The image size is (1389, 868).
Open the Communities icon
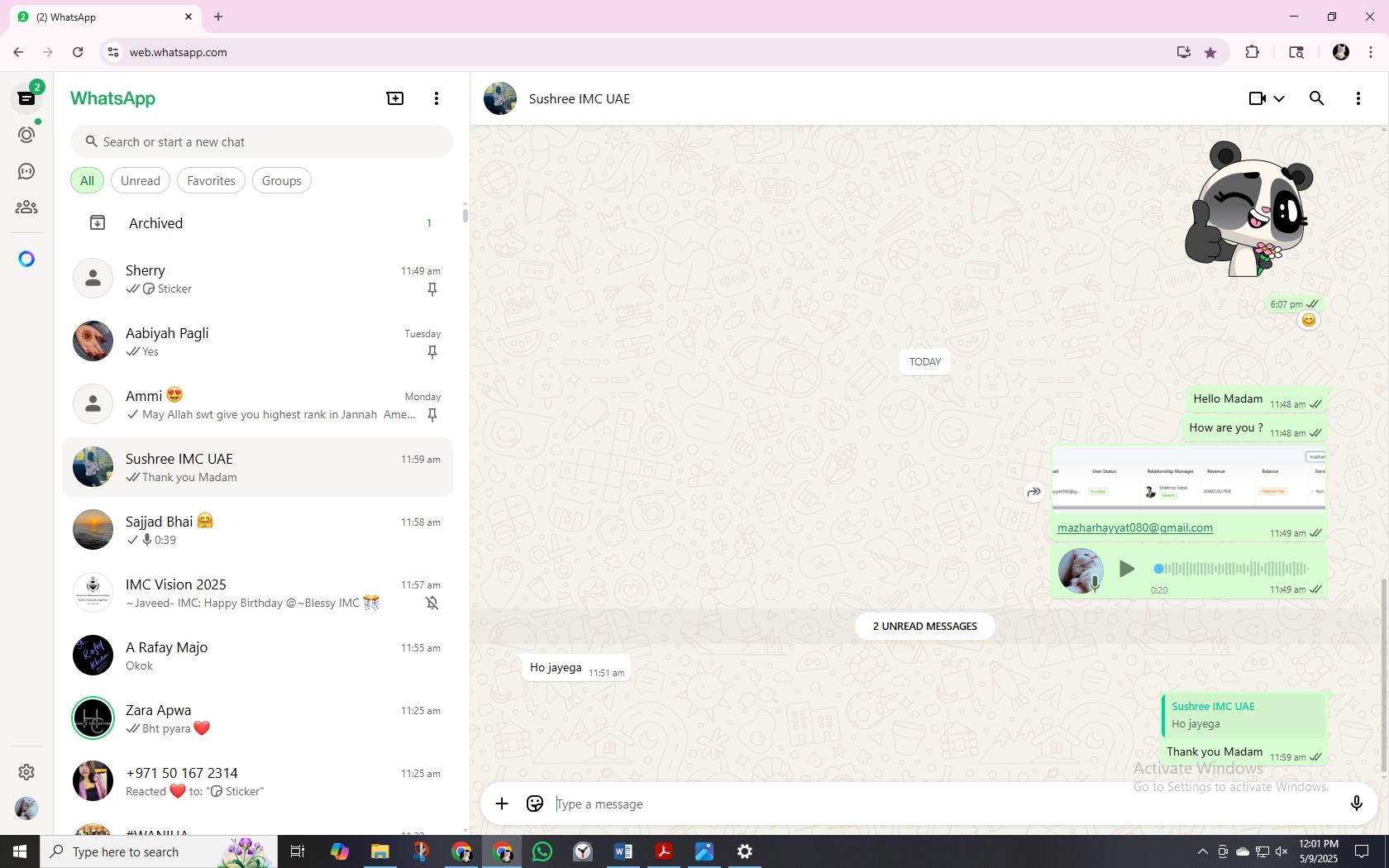coord(26,207)
